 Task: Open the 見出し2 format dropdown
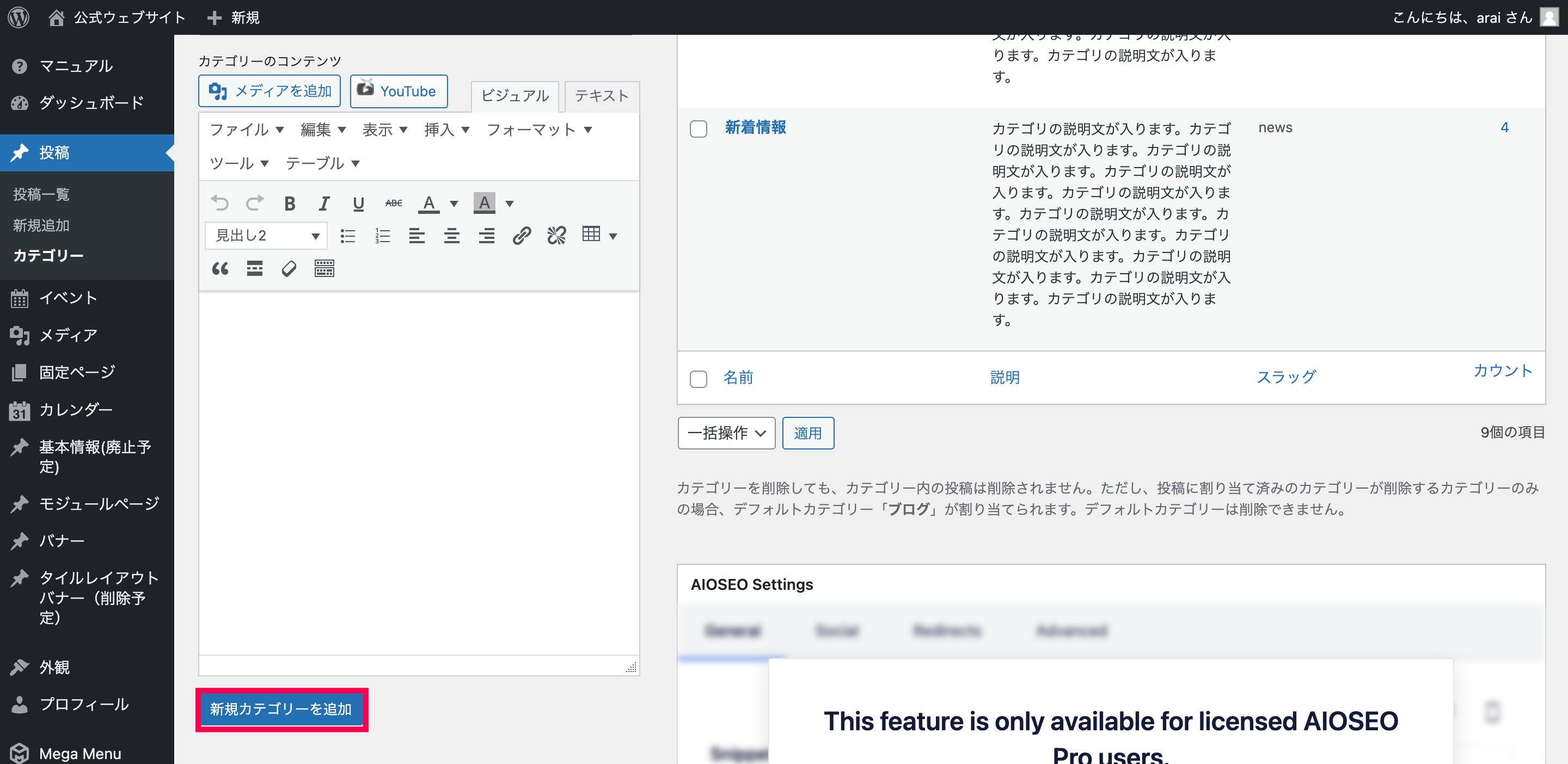coord(266,236)
